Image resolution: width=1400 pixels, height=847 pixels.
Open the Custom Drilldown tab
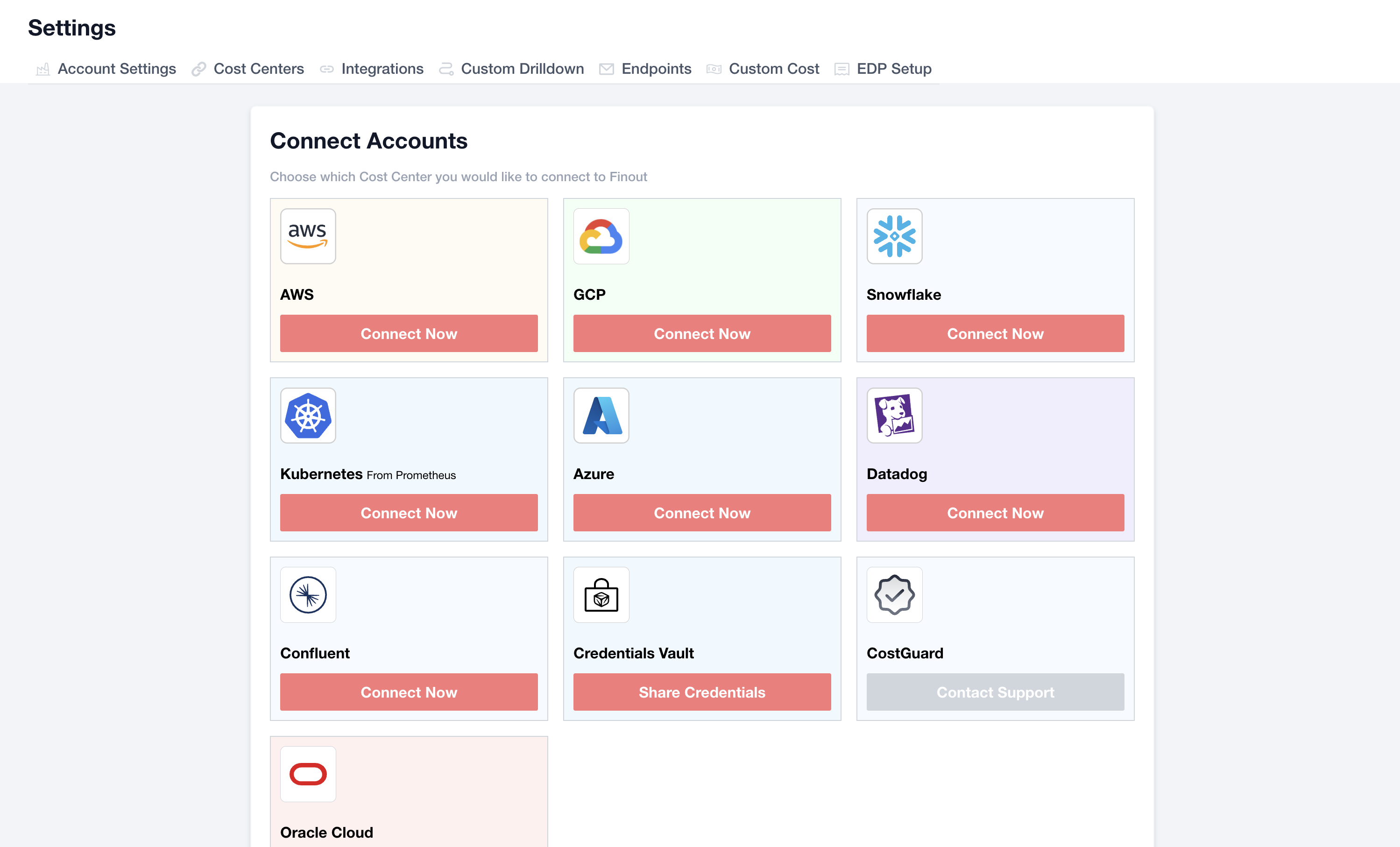(x=522, y=69)
